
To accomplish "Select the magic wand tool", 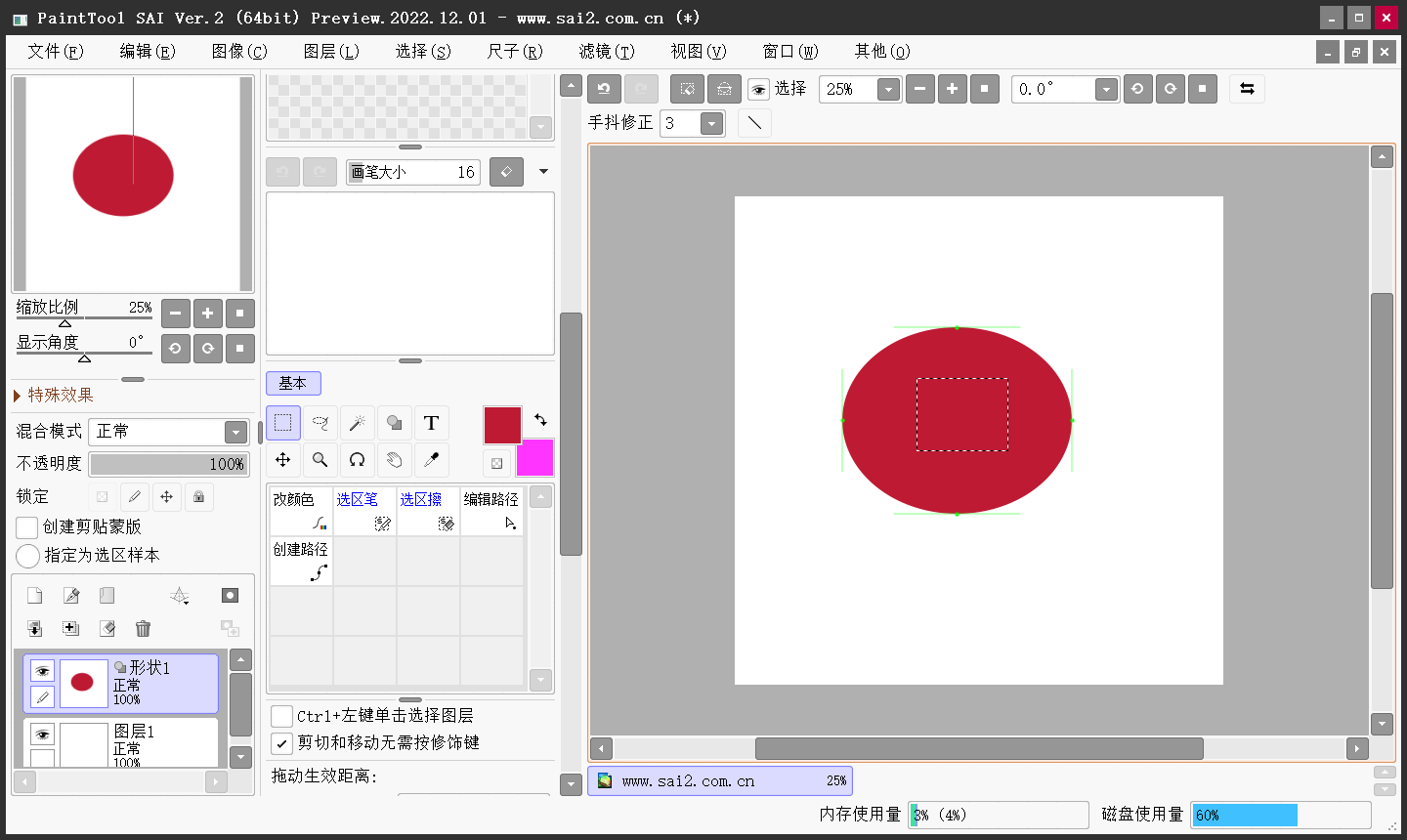I will (358, 423).
